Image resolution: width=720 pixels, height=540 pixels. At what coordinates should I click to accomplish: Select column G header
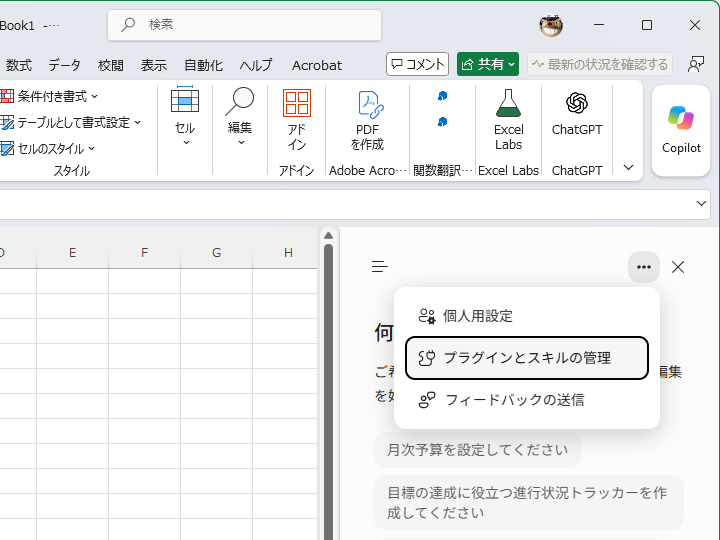216,253
